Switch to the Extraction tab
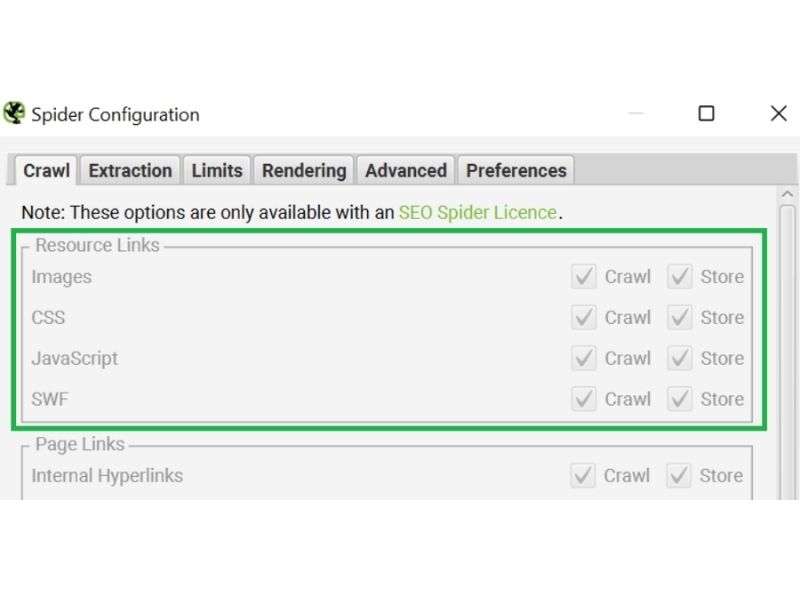Screen dimensions: 800x600 (x=130, y=170)
